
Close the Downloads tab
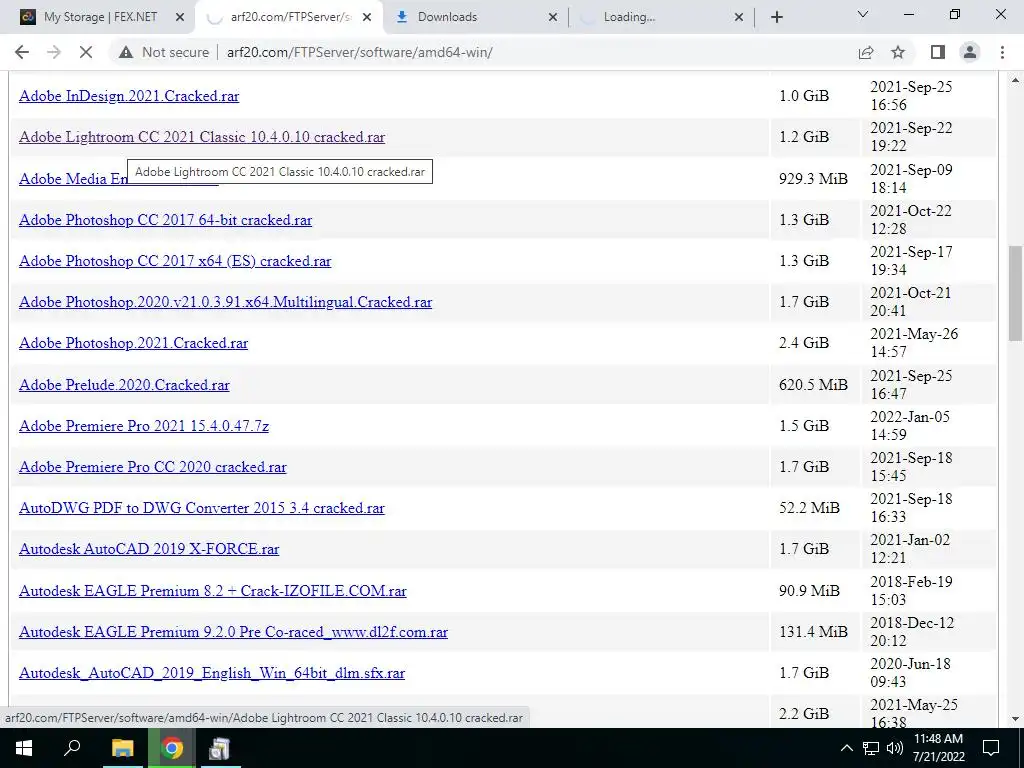552,18
